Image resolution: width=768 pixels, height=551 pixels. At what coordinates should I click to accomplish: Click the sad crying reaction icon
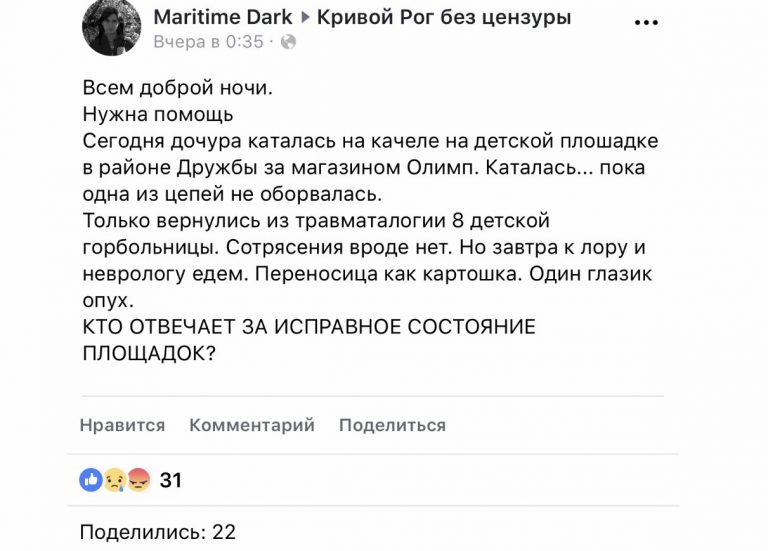(x=115, y=479)
